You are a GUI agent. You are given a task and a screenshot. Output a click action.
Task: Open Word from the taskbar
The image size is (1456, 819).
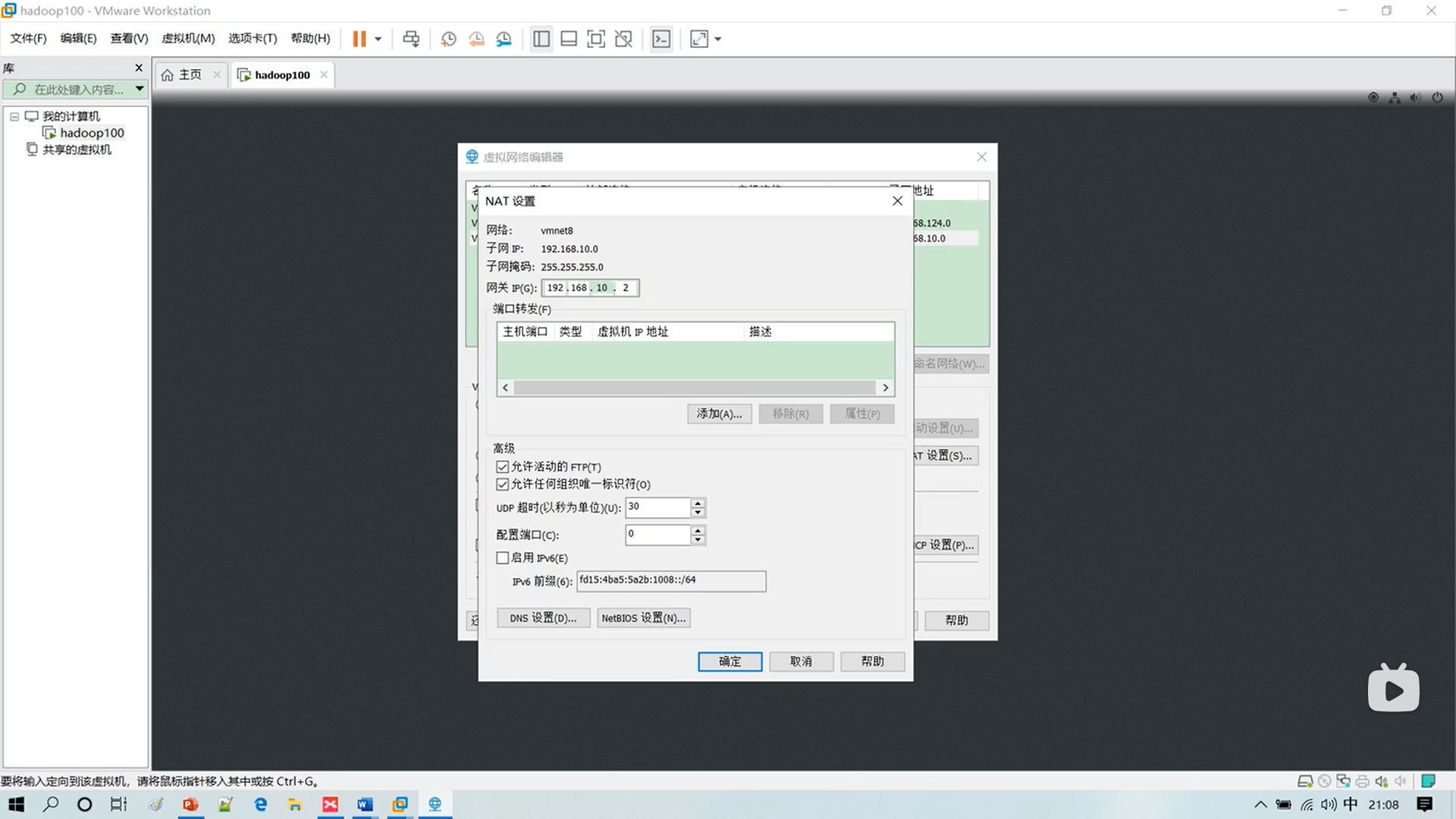point(365,805)
